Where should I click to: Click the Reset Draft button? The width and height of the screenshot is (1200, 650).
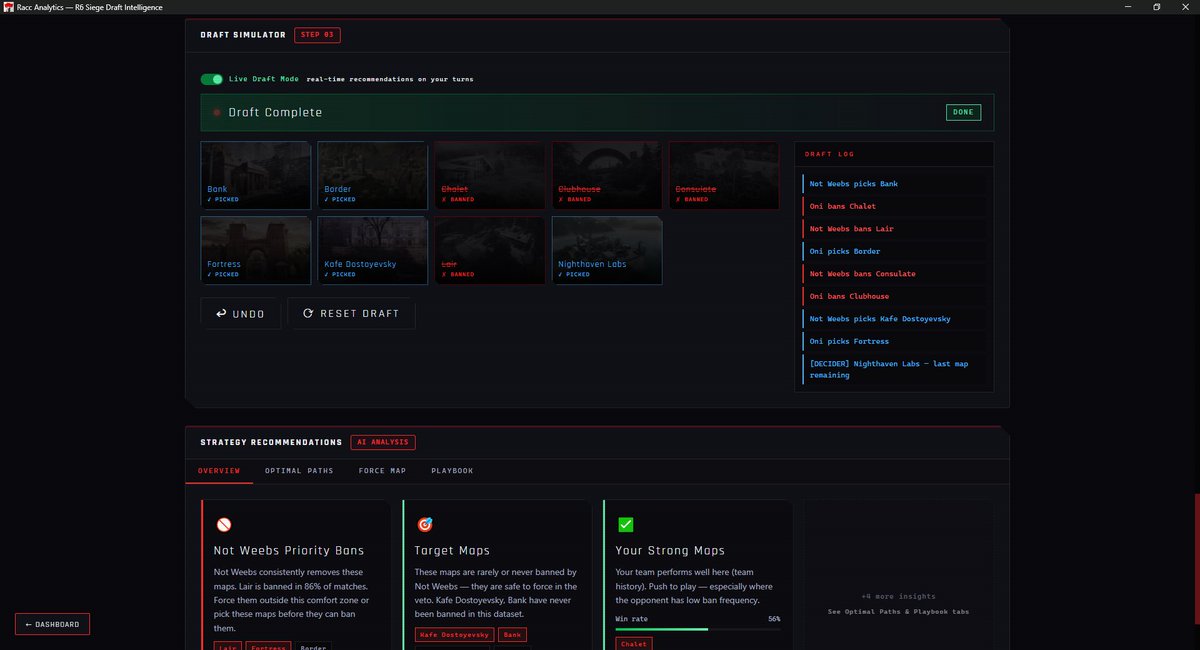pos(351,313)
